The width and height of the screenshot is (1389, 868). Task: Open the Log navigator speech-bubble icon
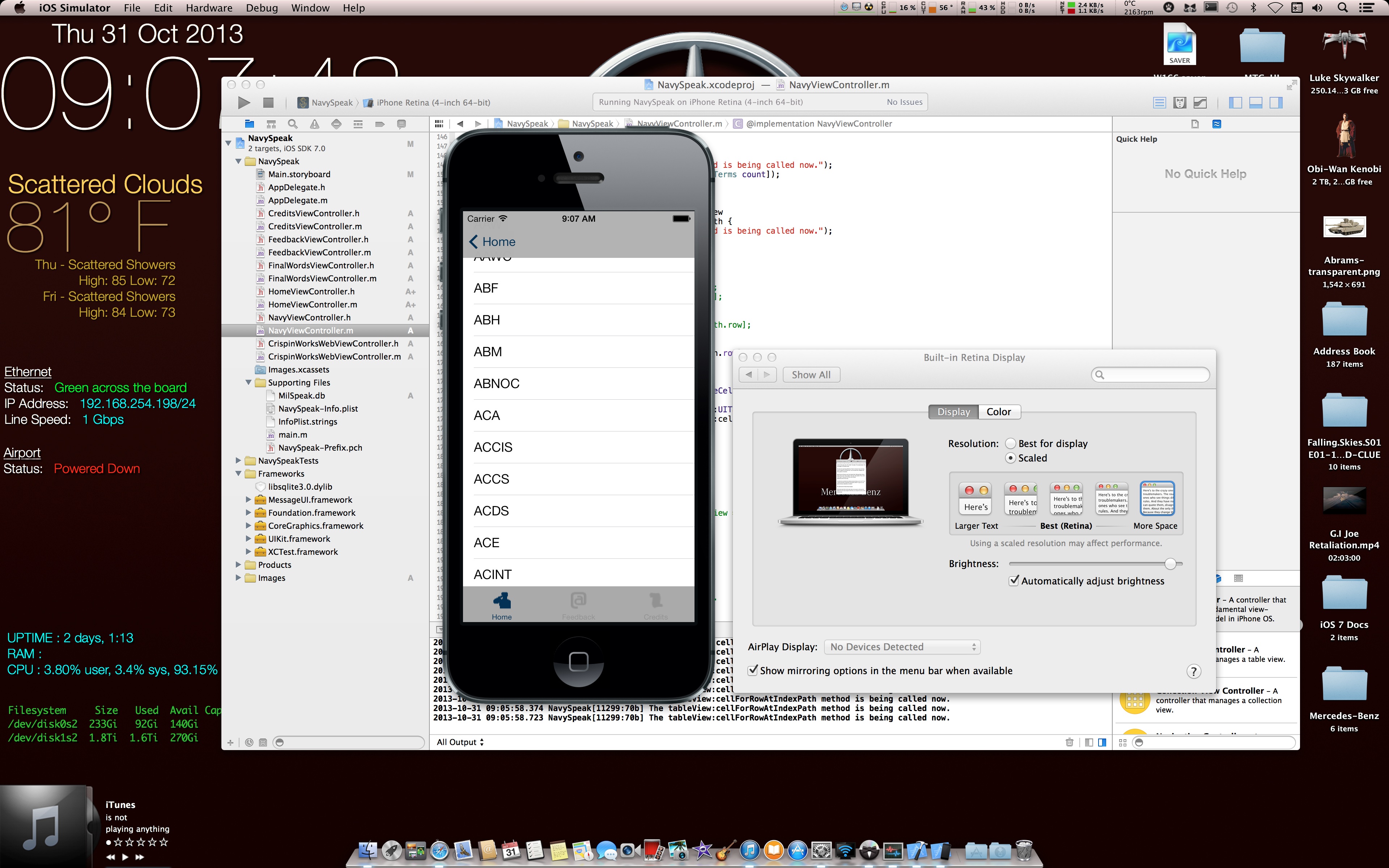(x=402, y=123)
